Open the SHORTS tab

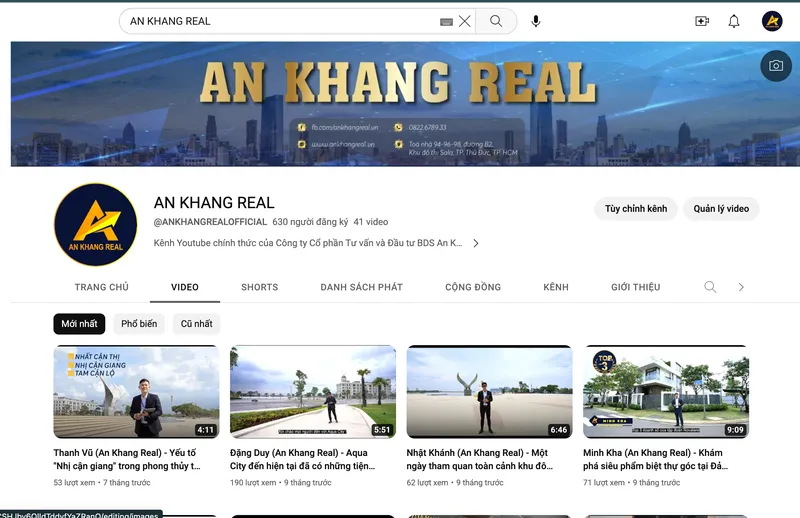click(260, 287)
